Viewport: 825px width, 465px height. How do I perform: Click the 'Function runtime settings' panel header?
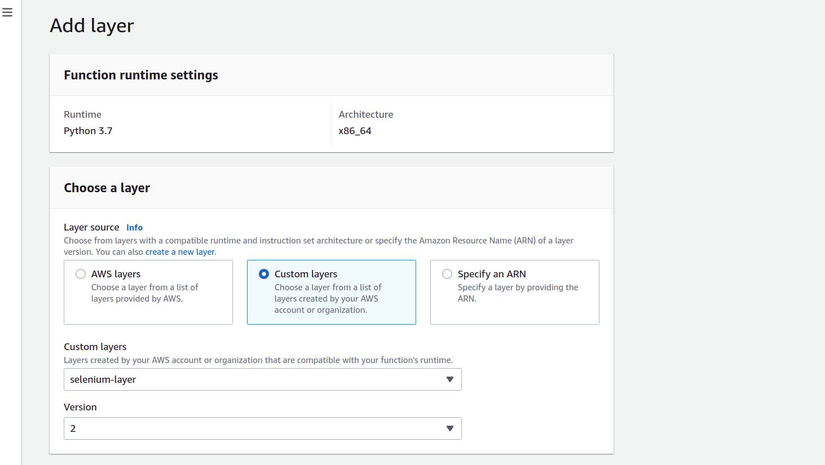141,75
